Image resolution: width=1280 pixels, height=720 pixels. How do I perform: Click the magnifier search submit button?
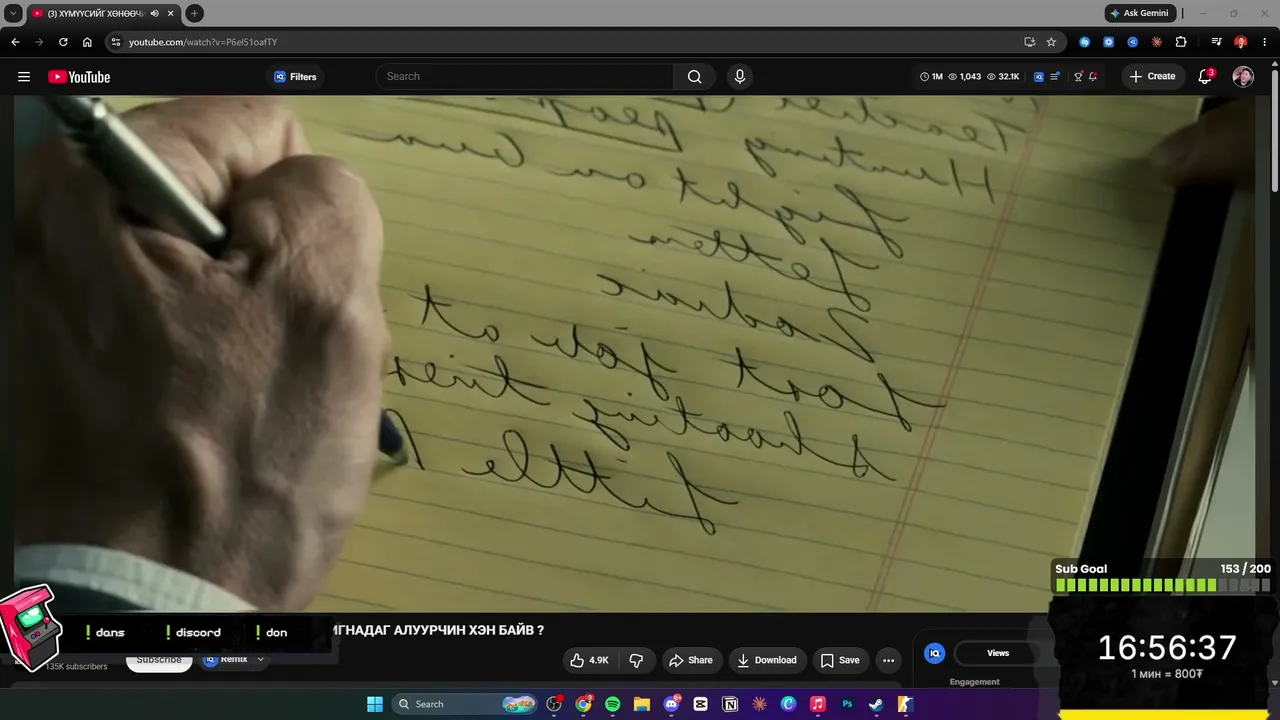click(695, 77)
